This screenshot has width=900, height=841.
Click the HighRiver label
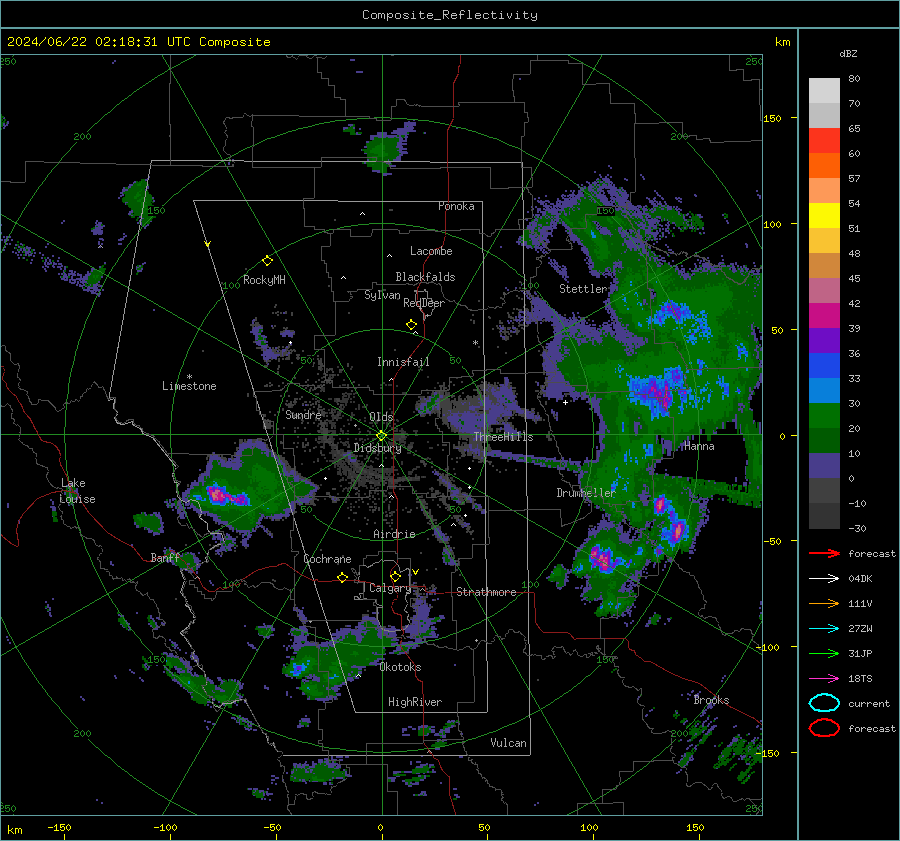coord(415,702)
